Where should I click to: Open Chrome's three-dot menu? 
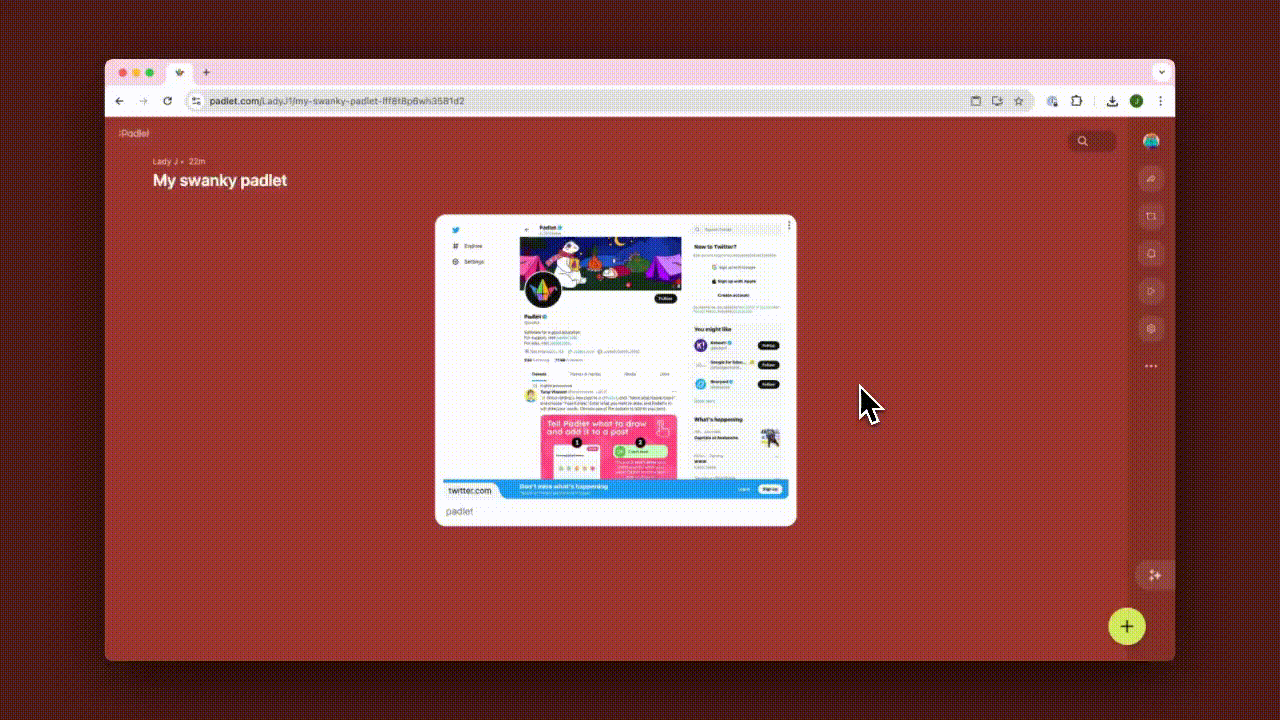click(1160, 101)
